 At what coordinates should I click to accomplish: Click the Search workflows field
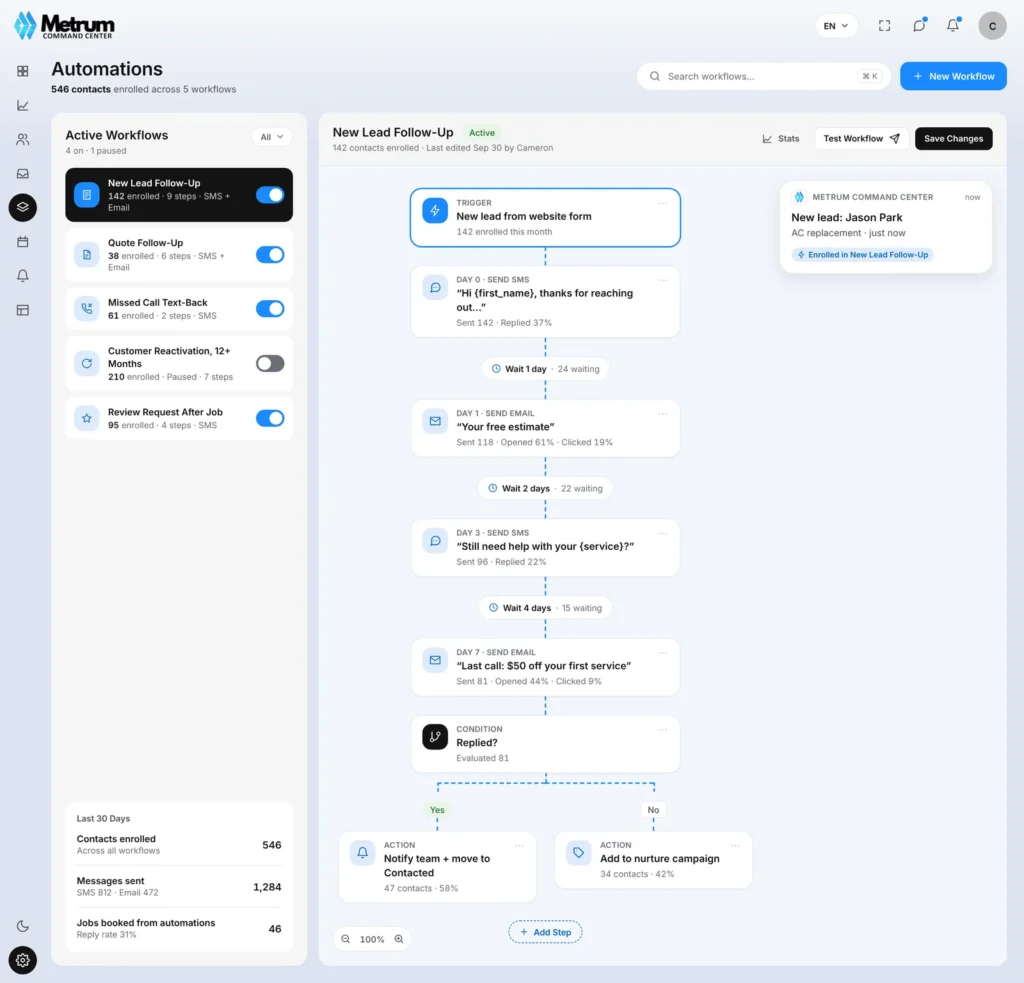[763, 76]
